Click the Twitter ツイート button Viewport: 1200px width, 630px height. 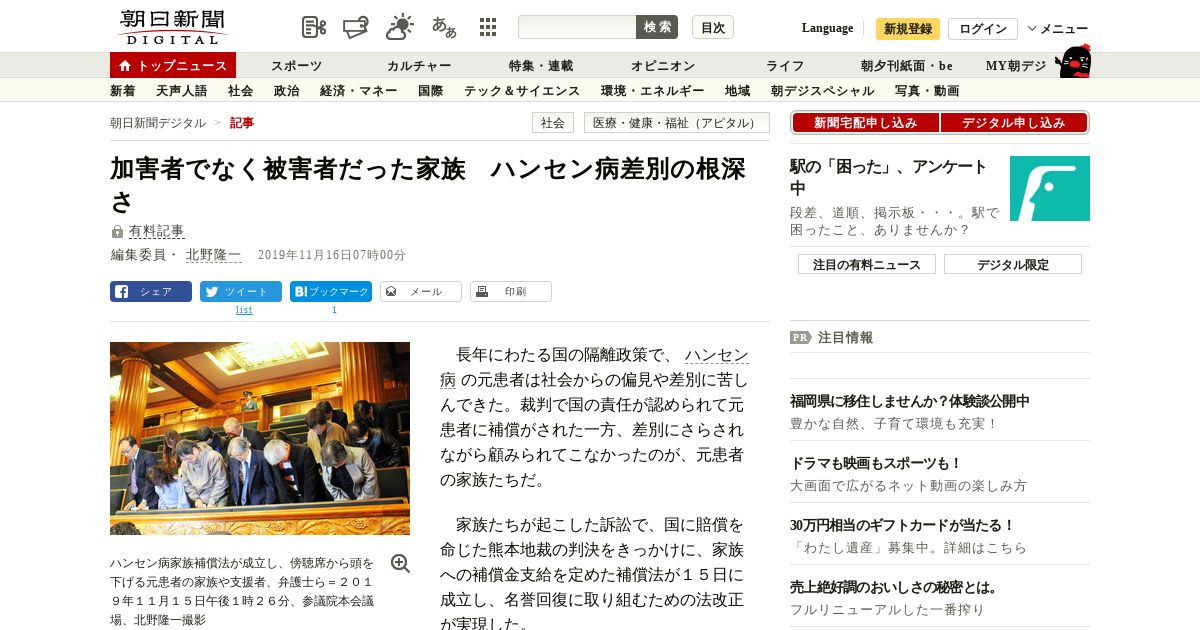click(x=241, y=291)
